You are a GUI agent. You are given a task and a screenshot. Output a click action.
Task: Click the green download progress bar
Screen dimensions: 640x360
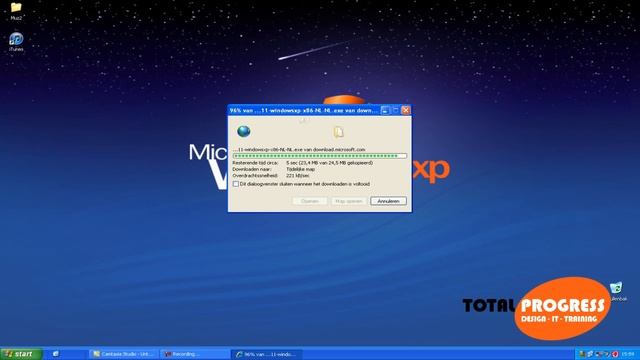320,156
